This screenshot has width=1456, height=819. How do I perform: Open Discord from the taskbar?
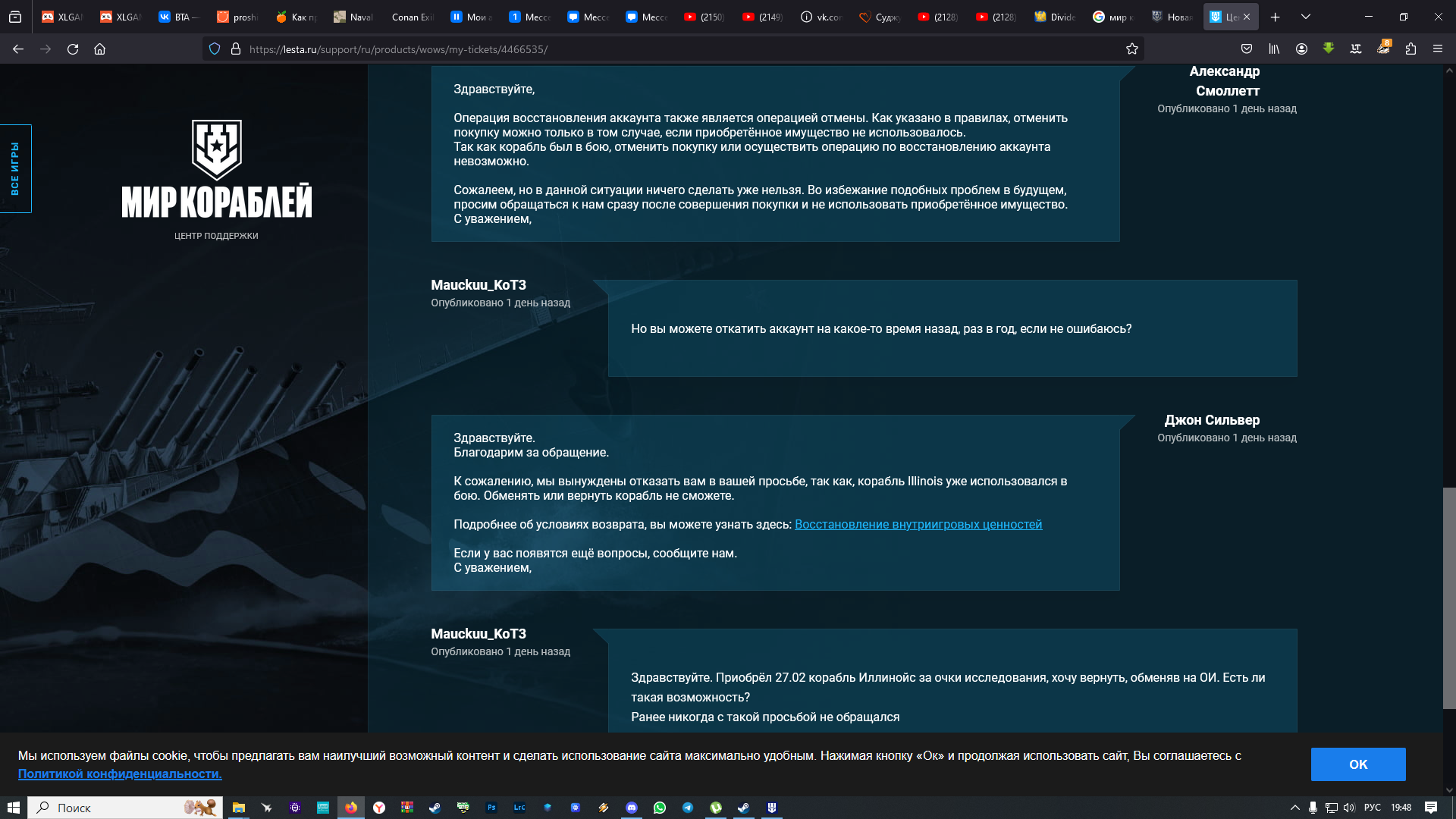[632, 808]
